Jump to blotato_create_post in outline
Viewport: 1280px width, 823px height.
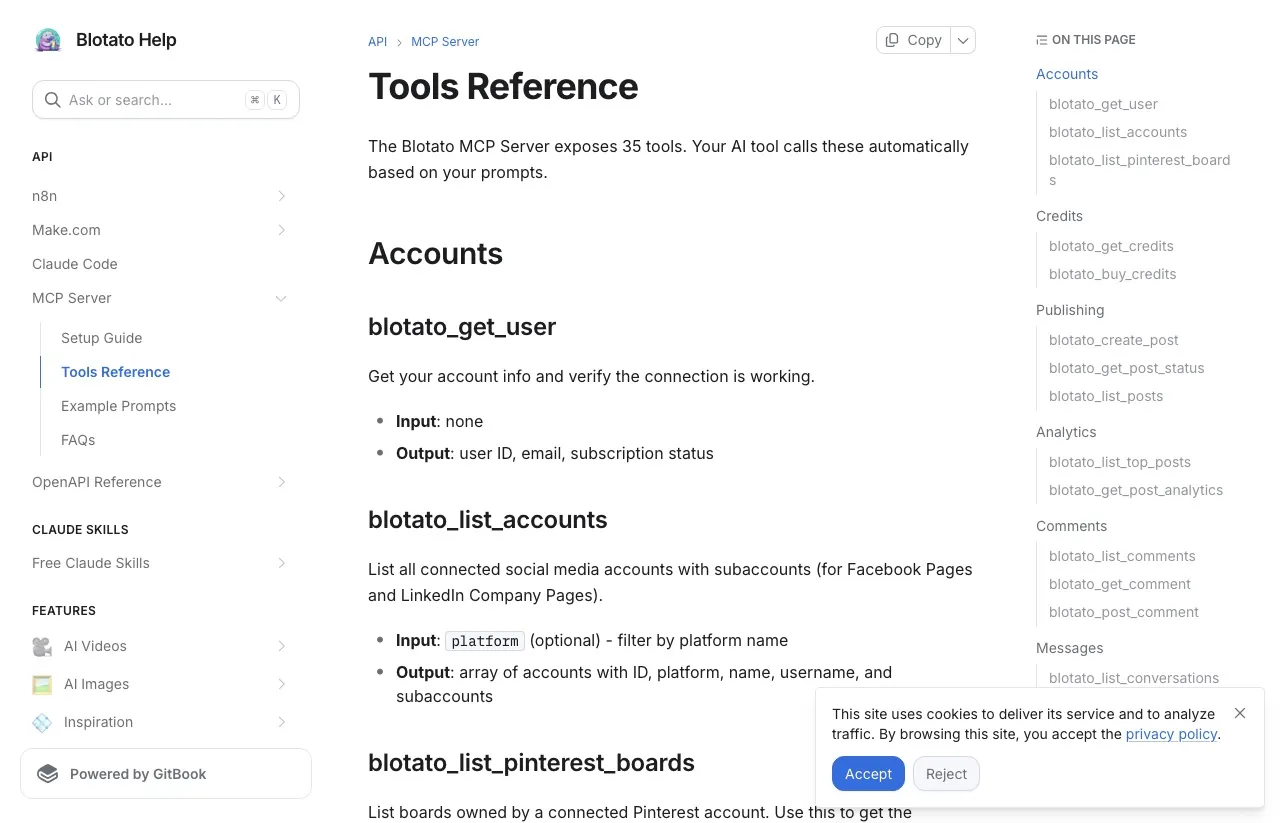tap(1114, 340)
